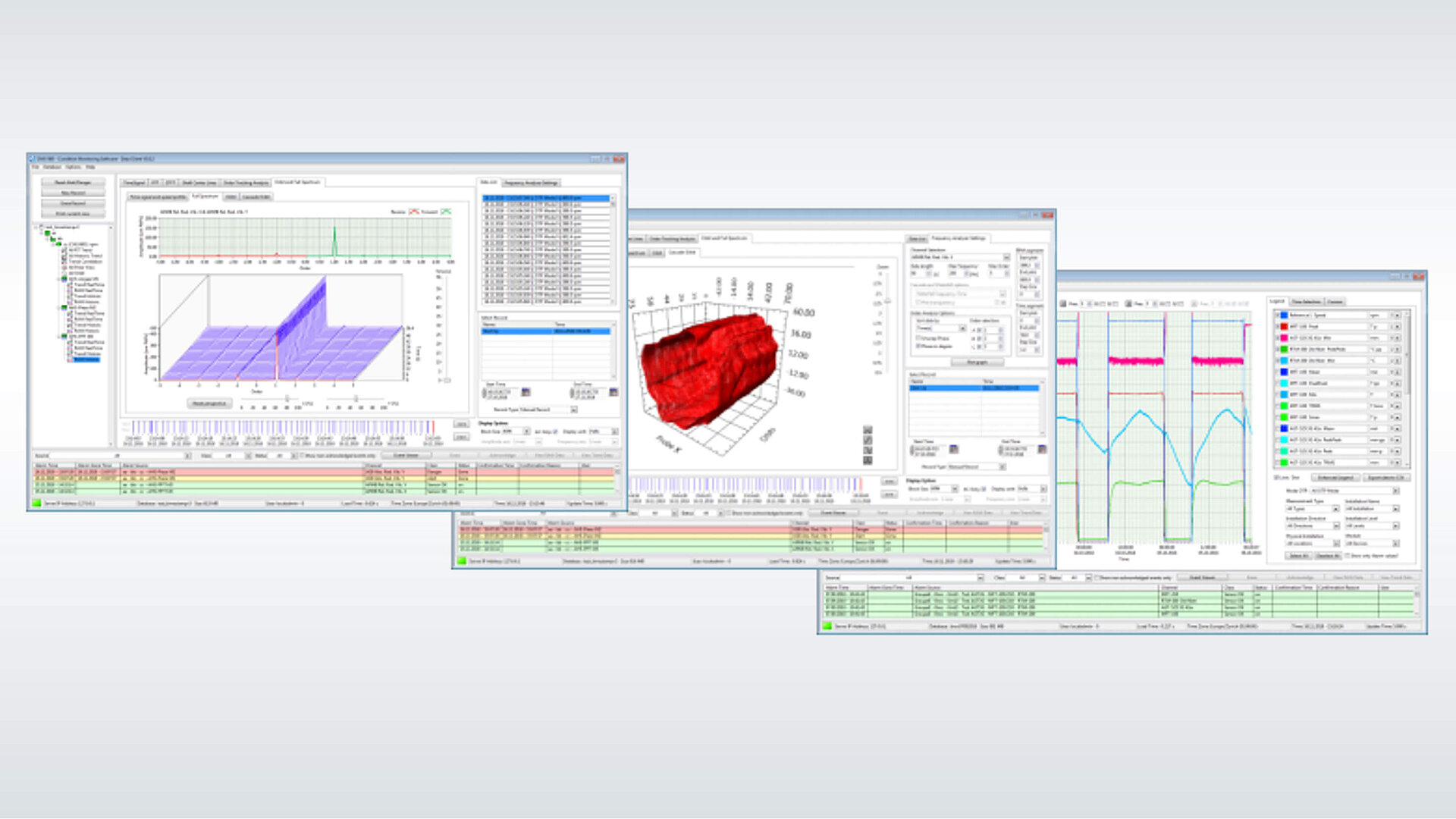Open the Options menu
This screenshot has width=1456, height=819.
click(x=71, y=167)
